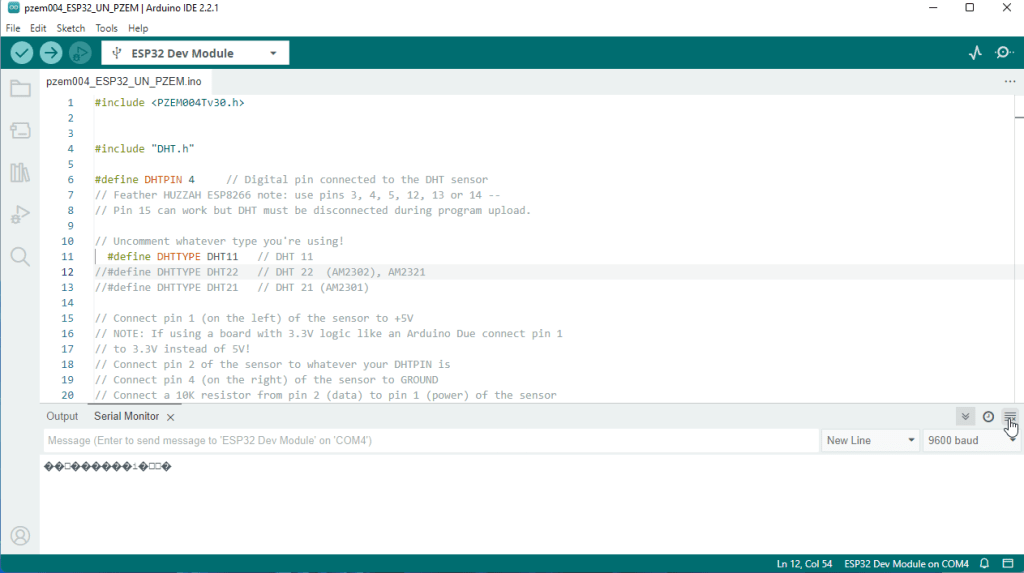Start debugging from the toolbar
The height and width of the screenshot is (573, 1024).
(x=80, y=53)
